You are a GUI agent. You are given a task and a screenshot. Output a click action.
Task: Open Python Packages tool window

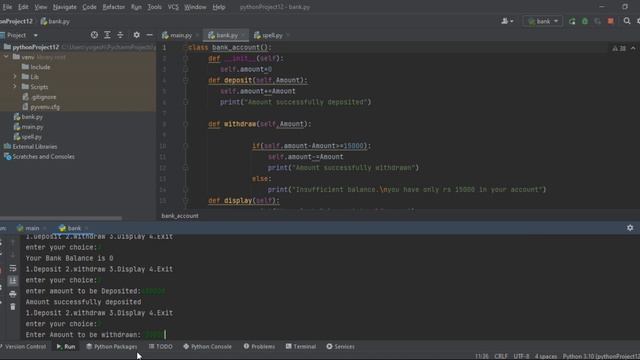(112, 347)
